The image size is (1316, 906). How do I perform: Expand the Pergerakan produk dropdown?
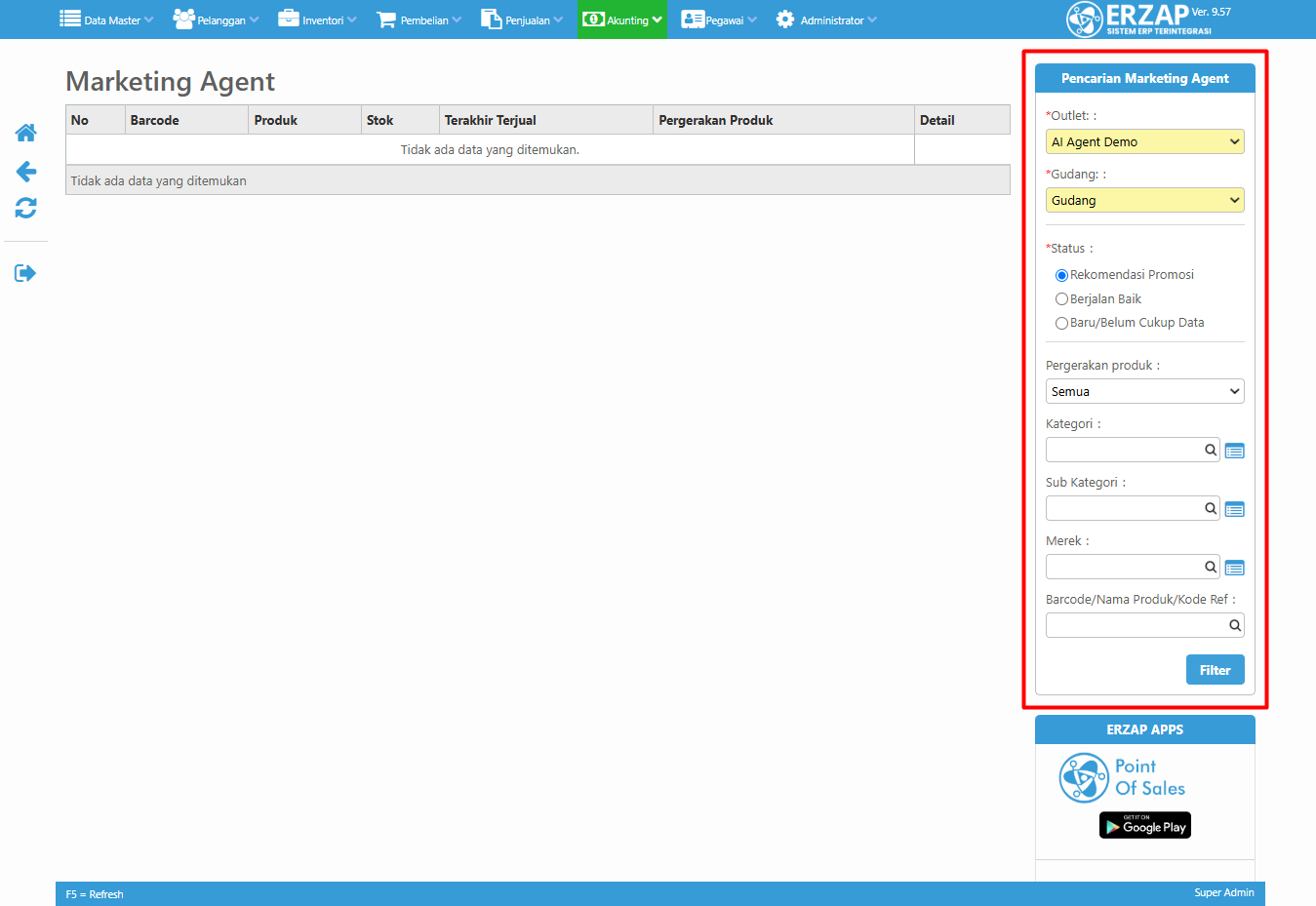coord(1144,392)
